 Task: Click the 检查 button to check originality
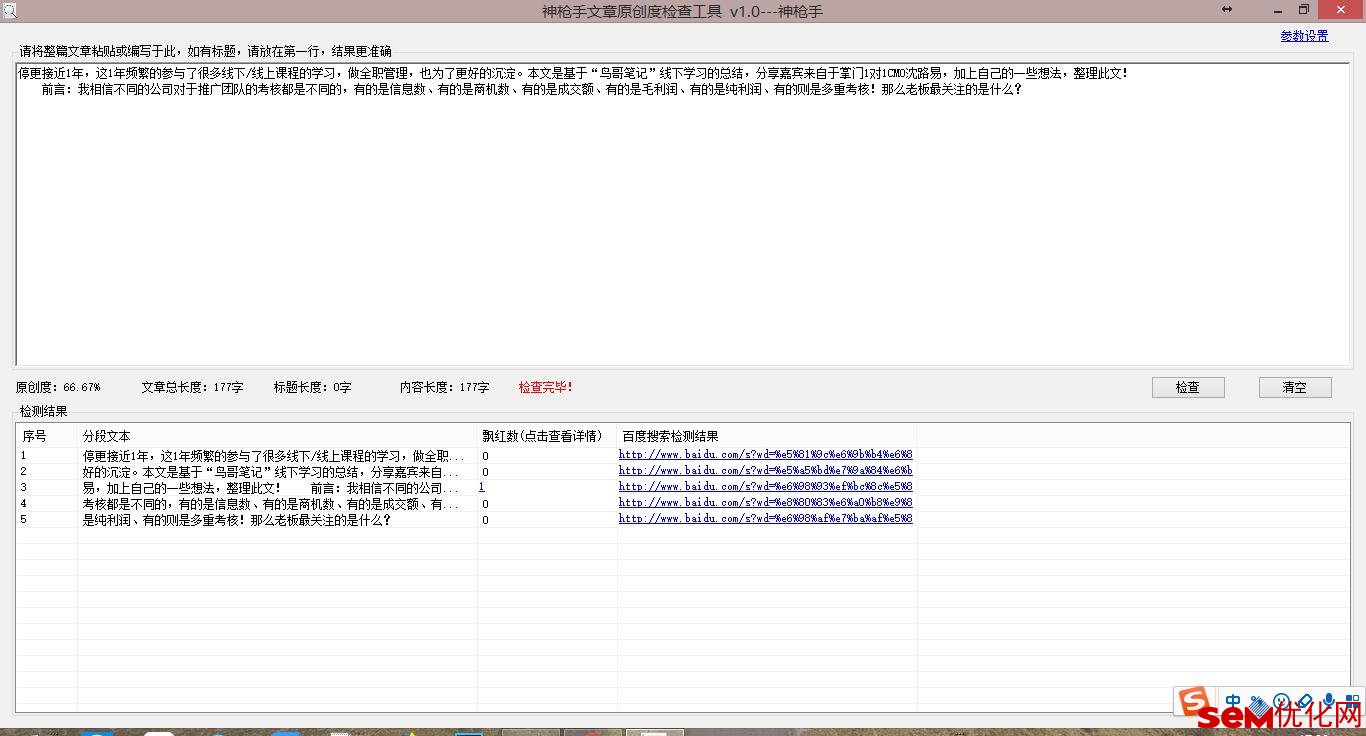1187,388
